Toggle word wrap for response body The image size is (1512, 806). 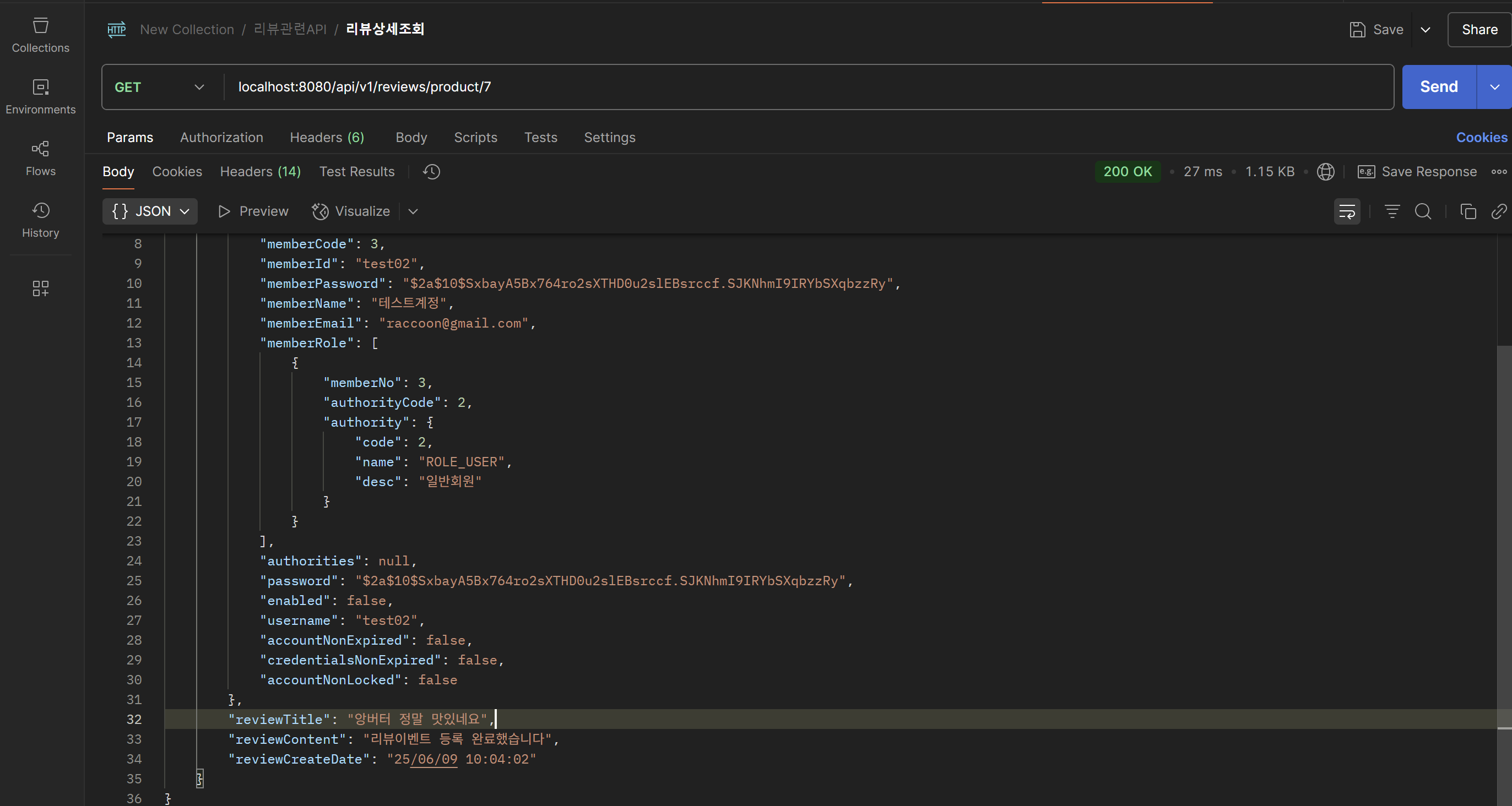pos(1346,211)
